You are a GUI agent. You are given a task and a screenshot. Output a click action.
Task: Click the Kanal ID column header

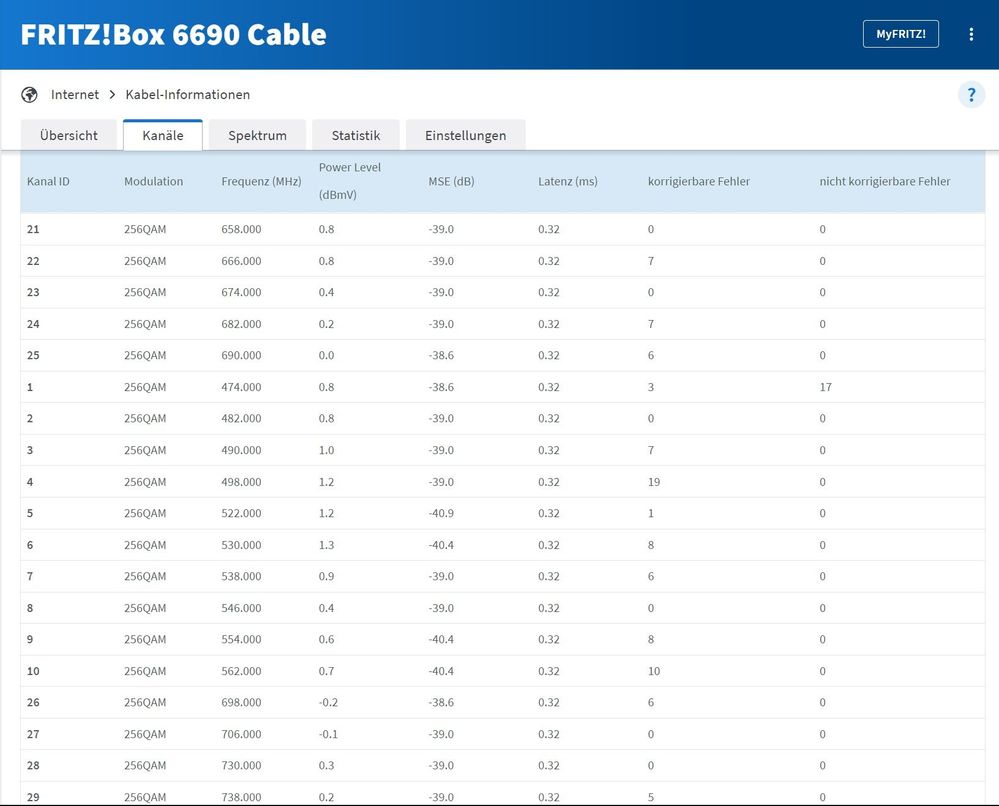point(48,181)
